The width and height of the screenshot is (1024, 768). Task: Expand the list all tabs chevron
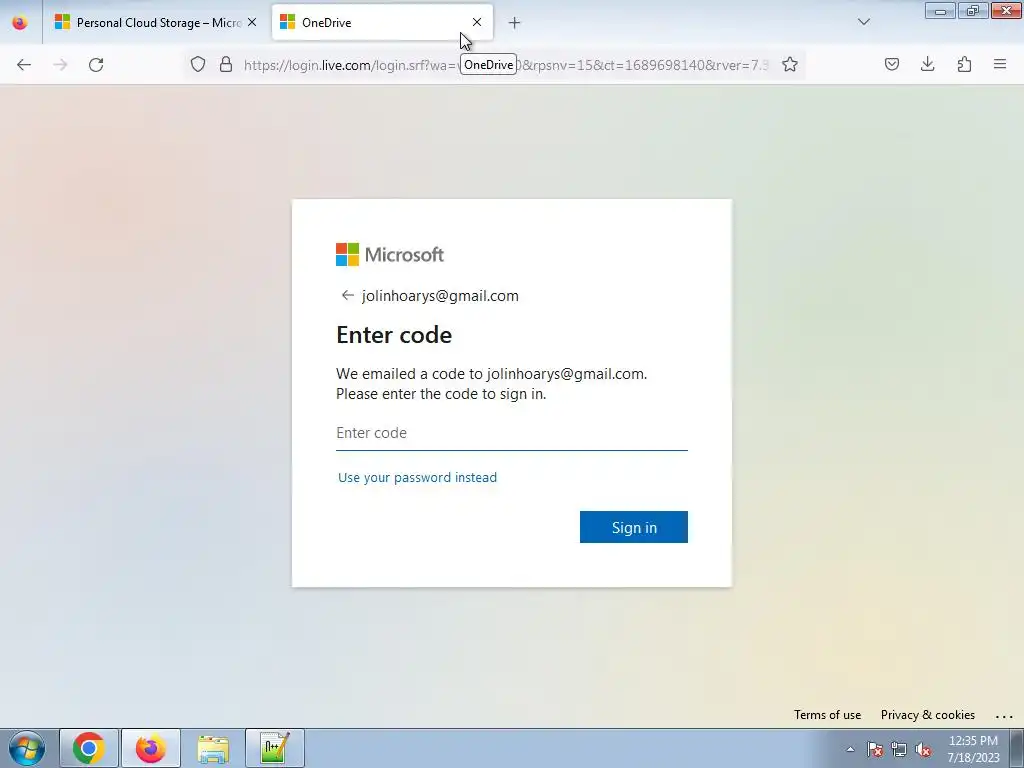(x=863, y=22)
